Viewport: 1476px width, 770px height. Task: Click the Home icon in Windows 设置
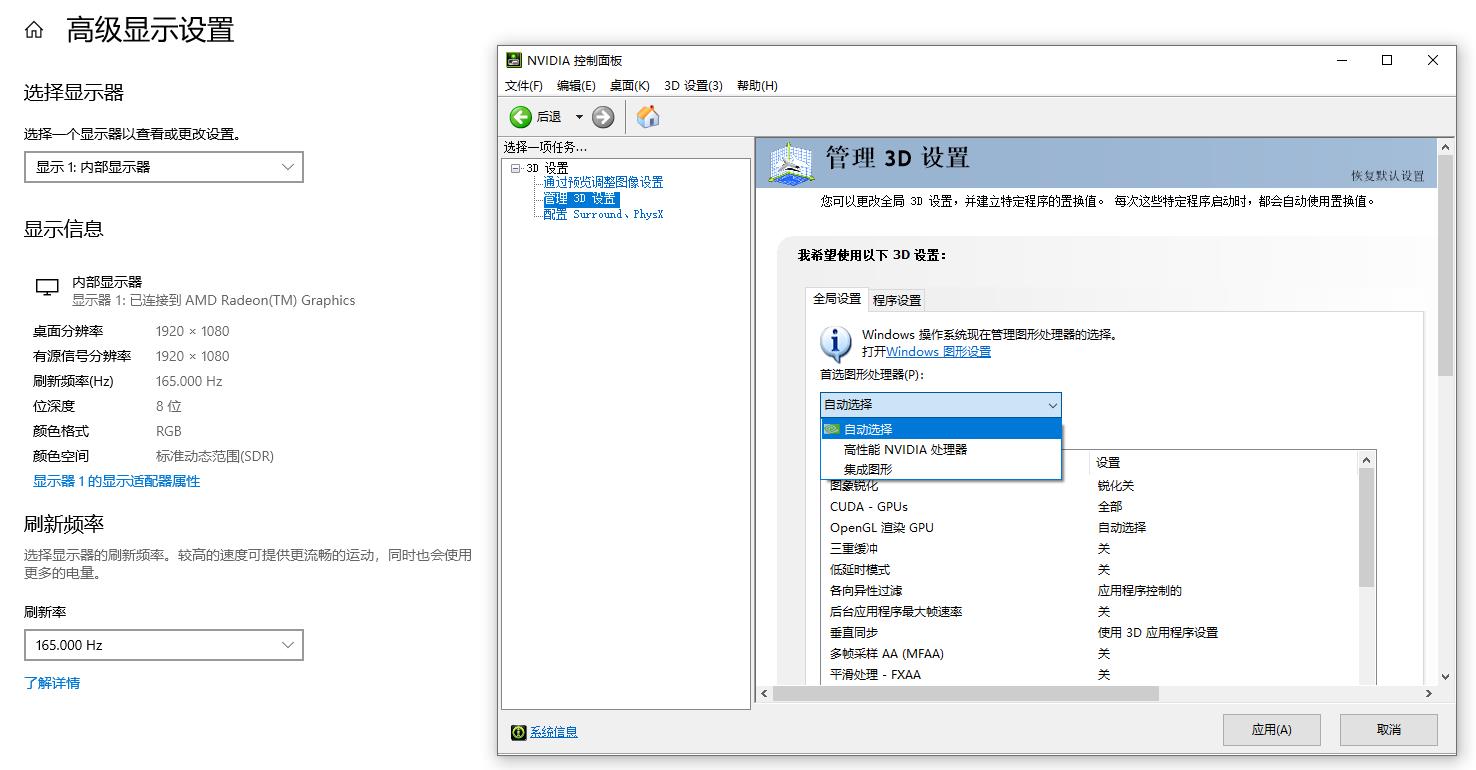(33, 29)
